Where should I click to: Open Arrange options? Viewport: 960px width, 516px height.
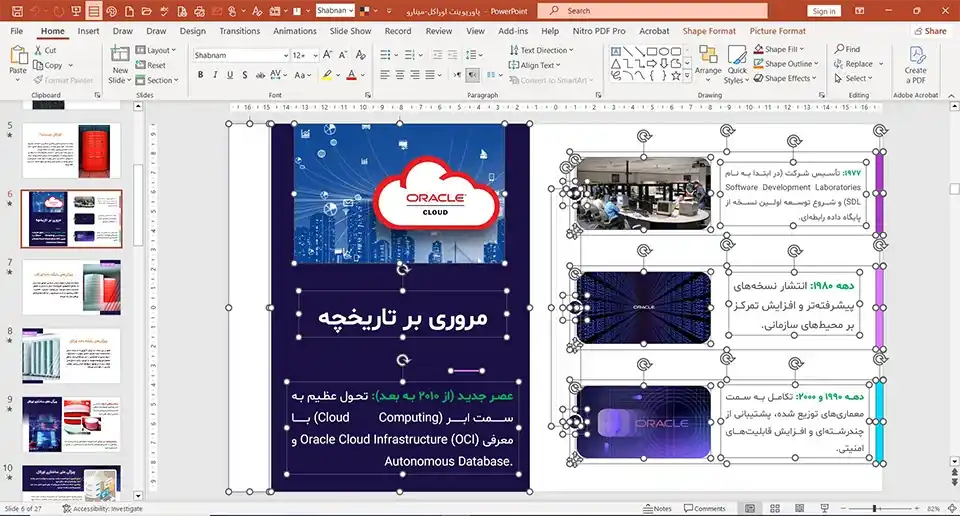708,64
